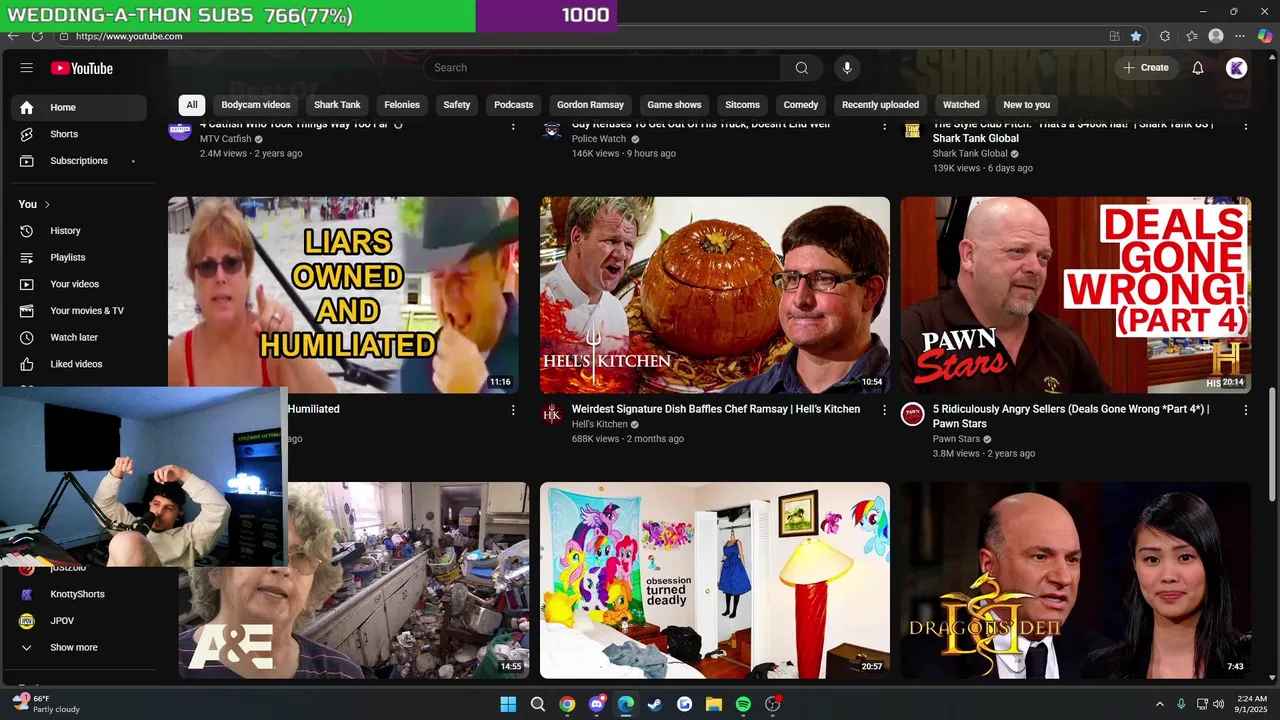Open the Pawn Stars channel name link

pos(956,439)
